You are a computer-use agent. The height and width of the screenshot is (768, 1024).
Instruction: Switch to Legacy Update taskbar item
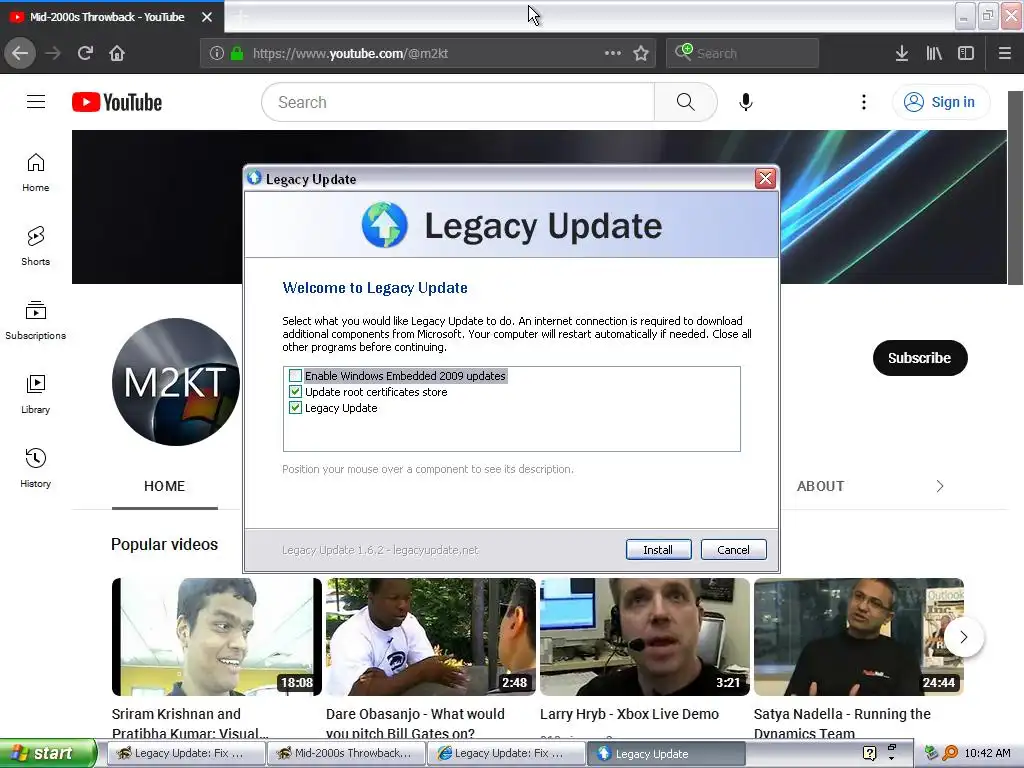(666, 754)
